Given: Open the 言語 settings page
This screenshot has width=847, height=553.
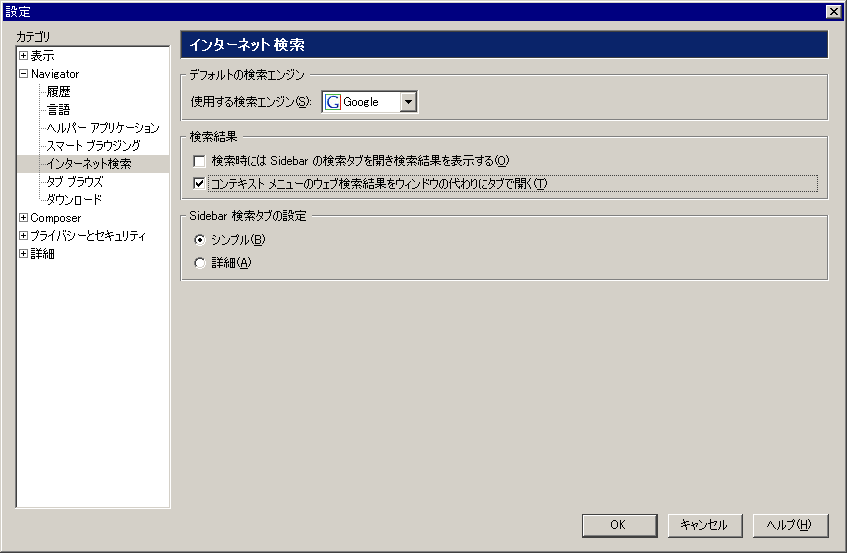Looking at the screenshot, I should coord(58,110).
